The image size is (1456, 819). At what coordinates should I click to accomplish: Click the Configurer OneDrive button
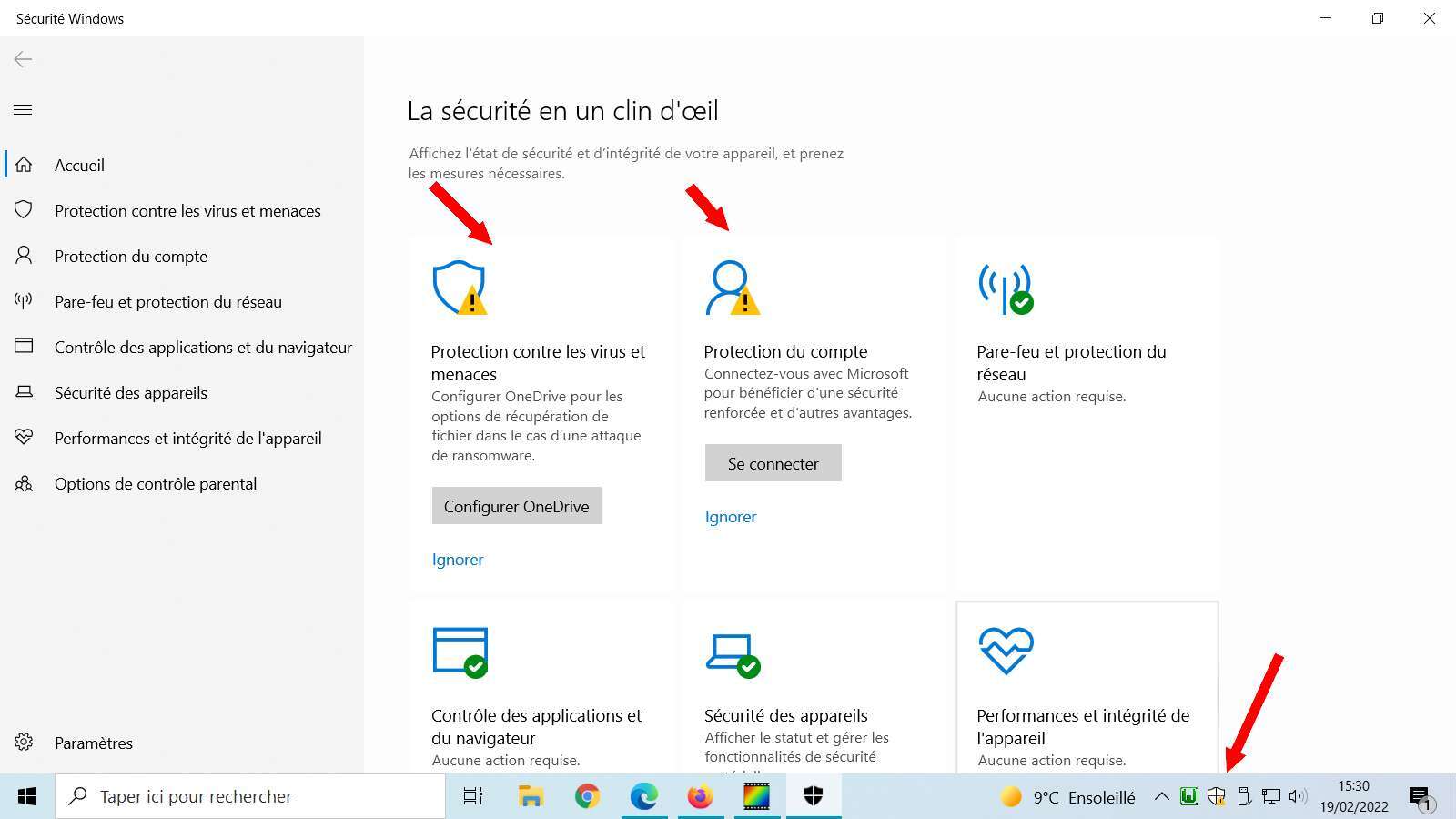pos(516,506)
